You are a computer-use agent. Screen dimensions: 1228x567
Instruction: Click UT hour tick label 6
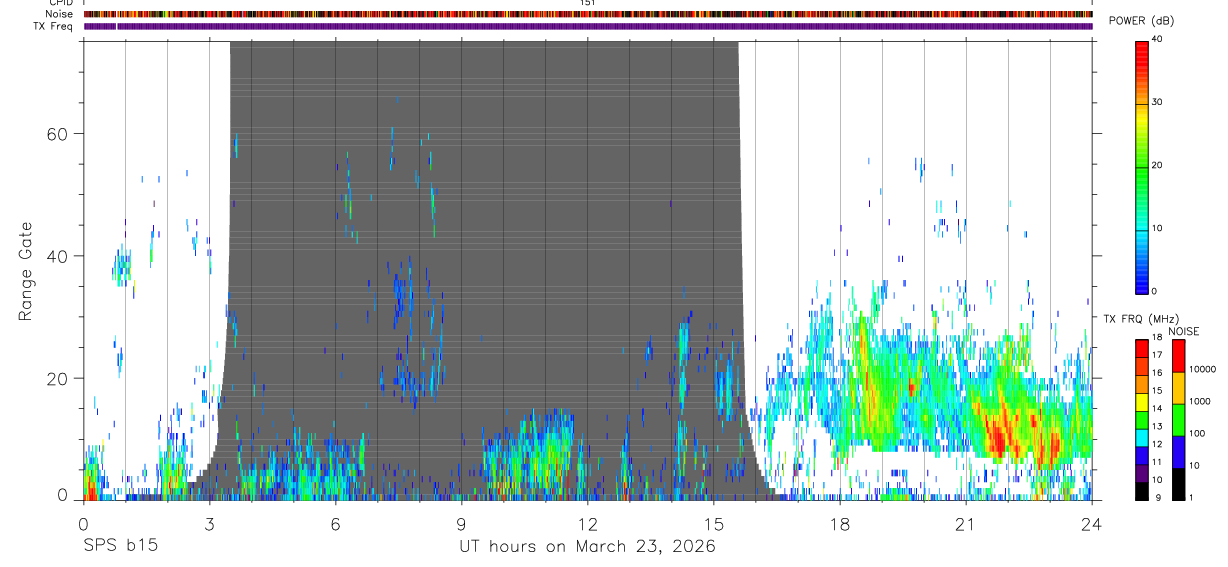[335, 523]
